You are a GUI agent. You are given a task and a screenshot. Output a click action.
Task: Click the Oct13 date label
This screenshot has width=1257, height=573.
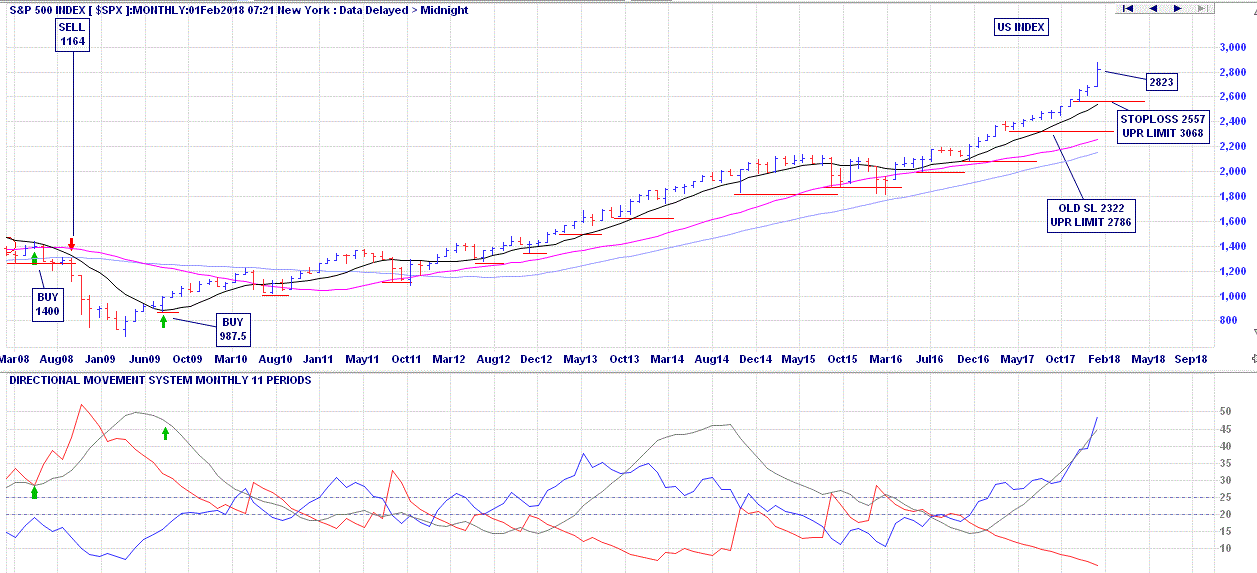coord(624,358)
